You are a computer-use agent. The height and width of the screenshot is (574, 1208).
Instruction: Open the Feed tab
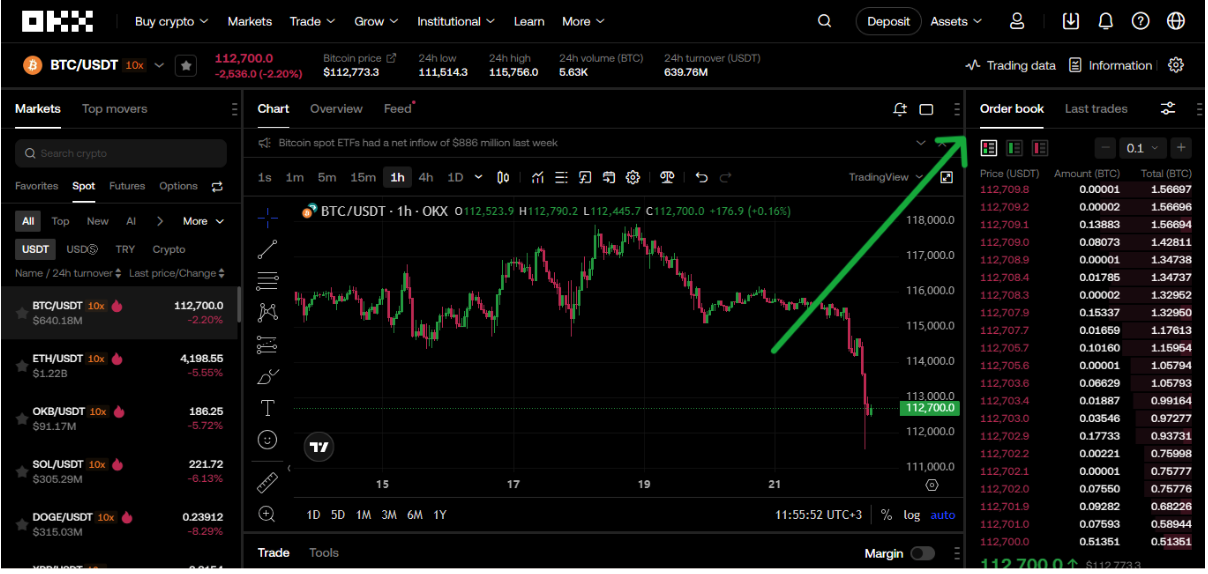[x=398, y=109]
